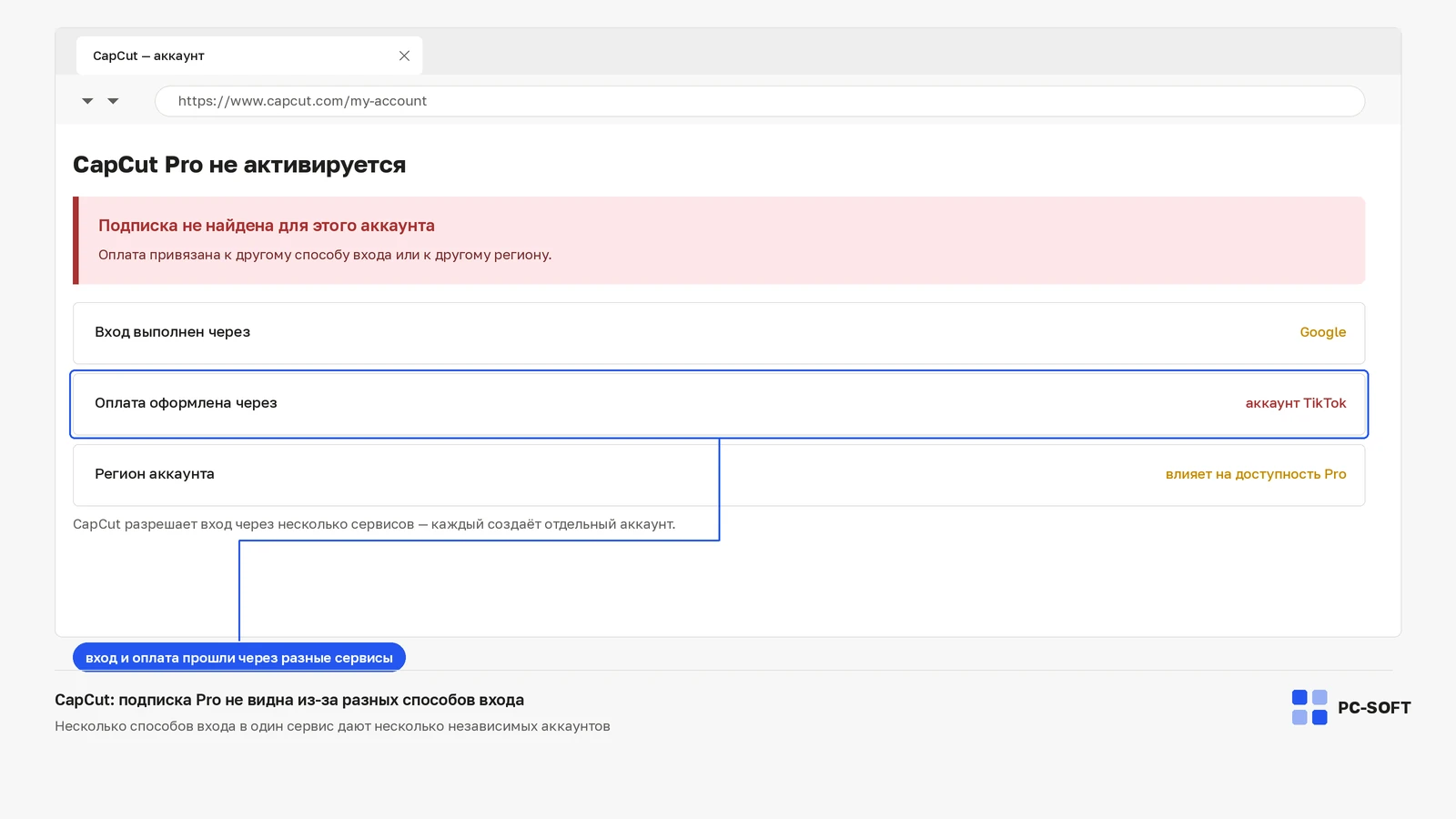The width and height of the screenshot is (1456, 819).
Task: Click the alert text "Оплата привязана к другому способу входа"
Action: pyautogui.click(x=245, y=255)
